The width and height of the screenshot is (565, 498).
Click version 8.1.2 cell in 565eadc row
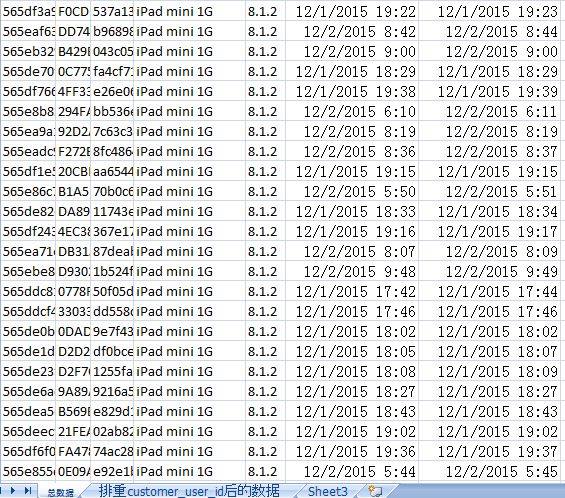click(265, 152)
